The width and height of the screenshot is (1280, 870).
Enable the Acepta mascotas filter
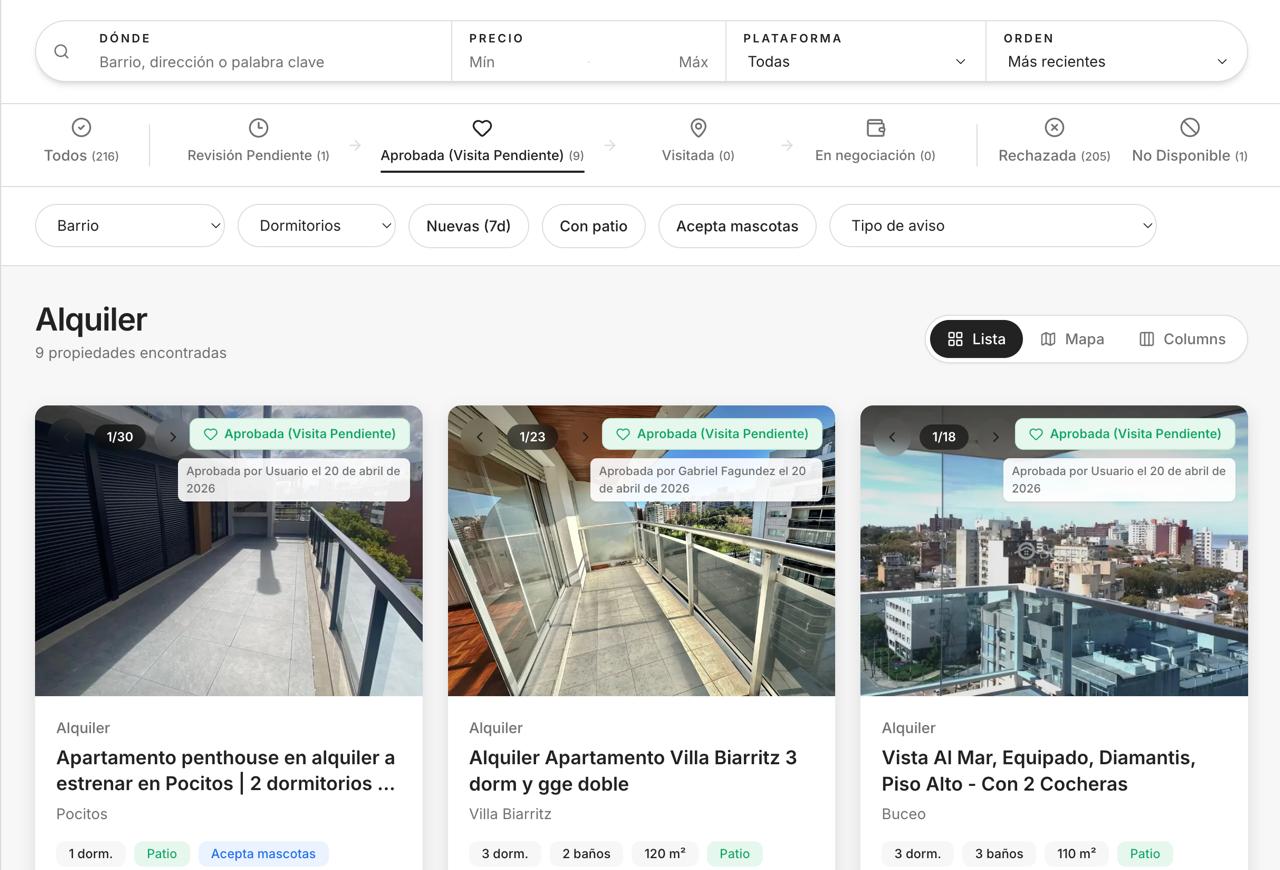tap(737, 226)
